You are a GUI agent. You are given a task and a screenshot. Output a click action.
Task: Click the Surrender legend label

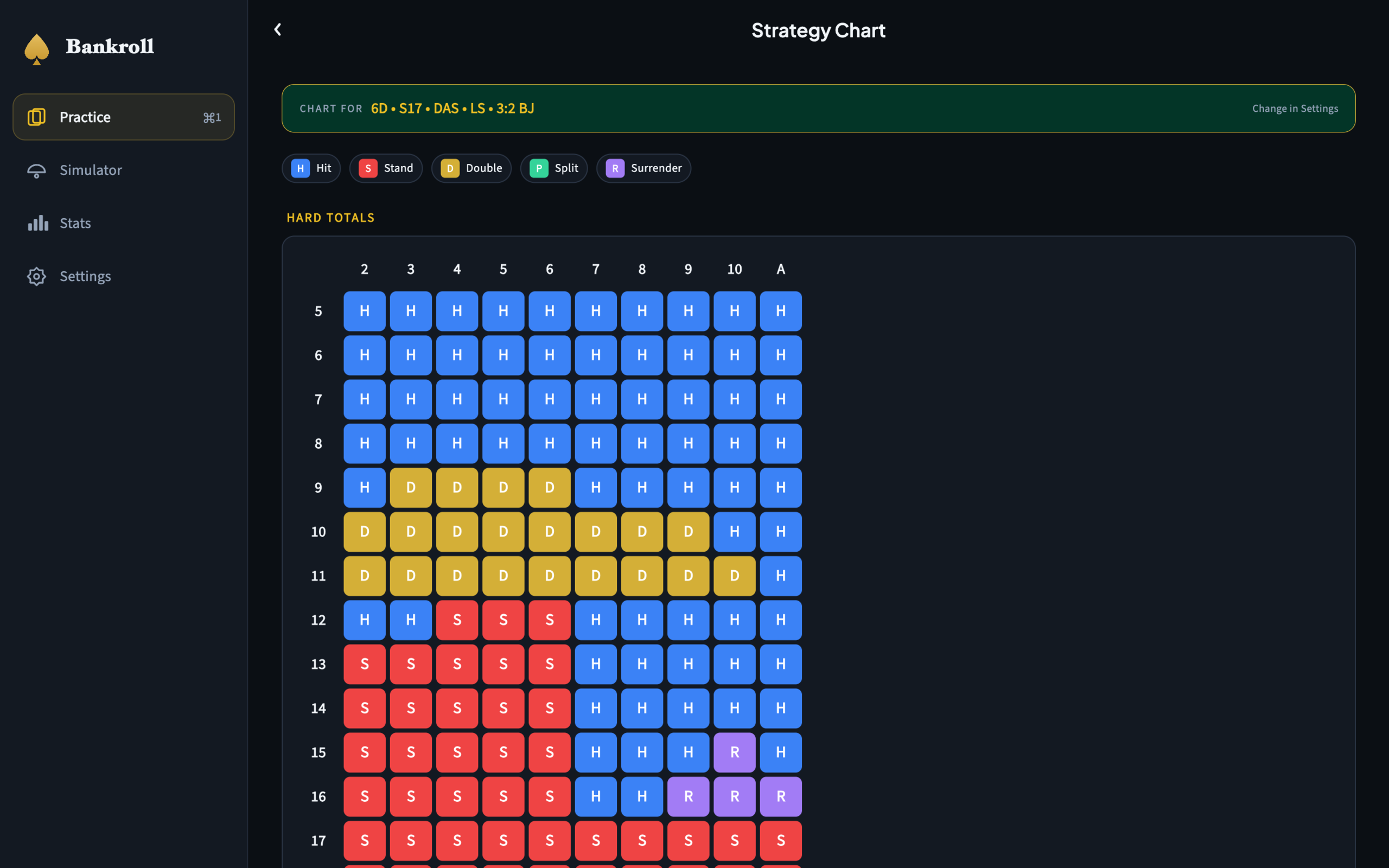click(657, 168)
